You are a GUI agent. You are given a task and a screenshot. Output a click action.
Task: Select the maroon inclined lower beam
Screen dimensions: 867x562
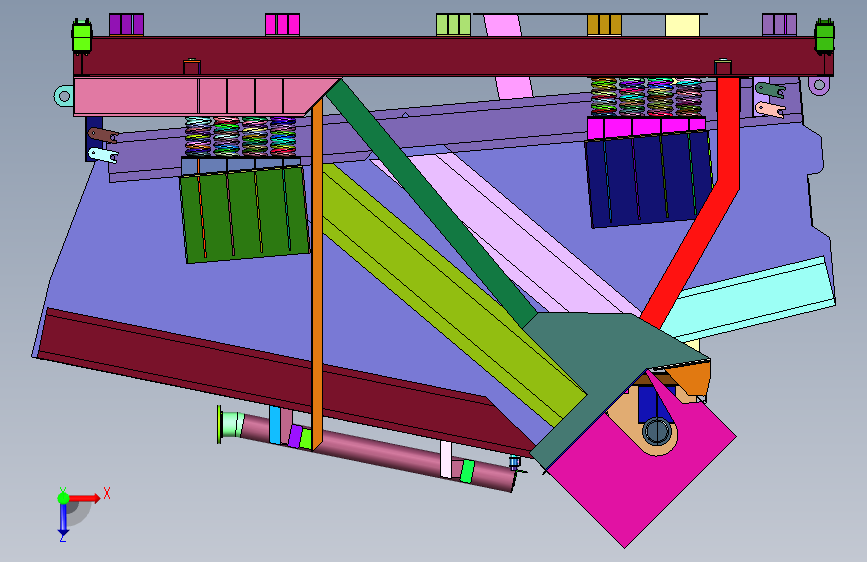[x=265, y=376]
